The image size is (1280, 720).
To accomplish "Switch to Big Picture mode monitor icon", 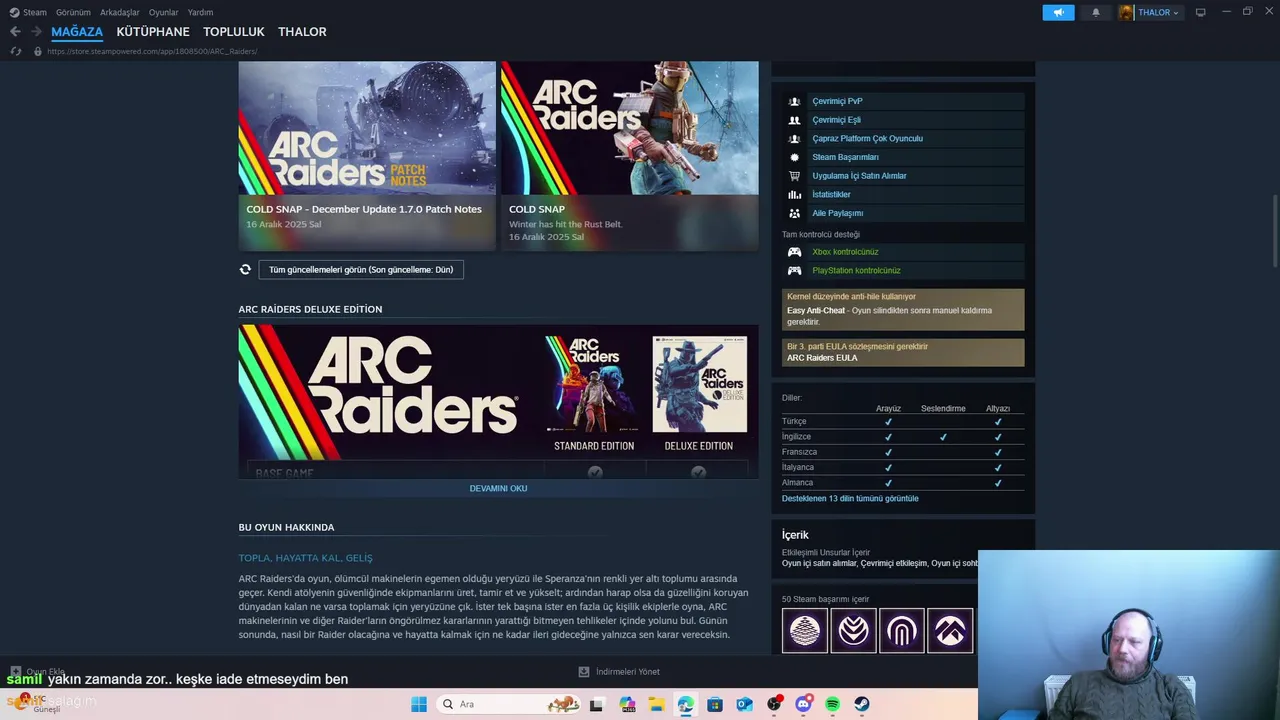I will click(1201, 13).
